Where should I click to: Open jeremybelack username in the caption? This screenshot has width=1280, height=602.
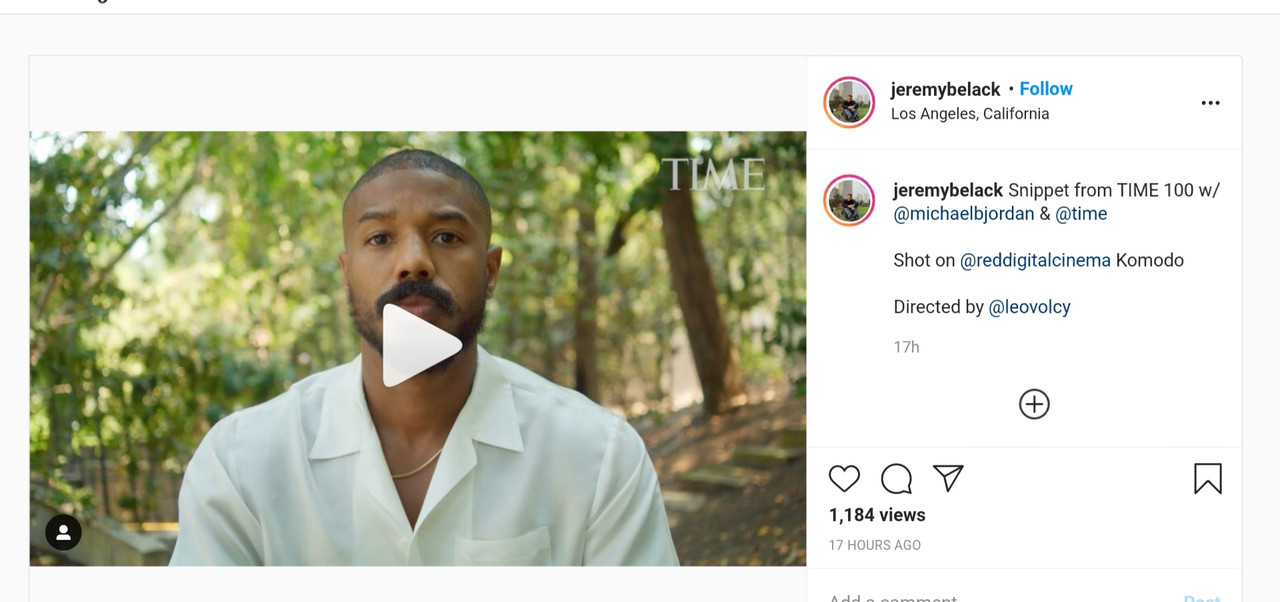coord(948,190)
